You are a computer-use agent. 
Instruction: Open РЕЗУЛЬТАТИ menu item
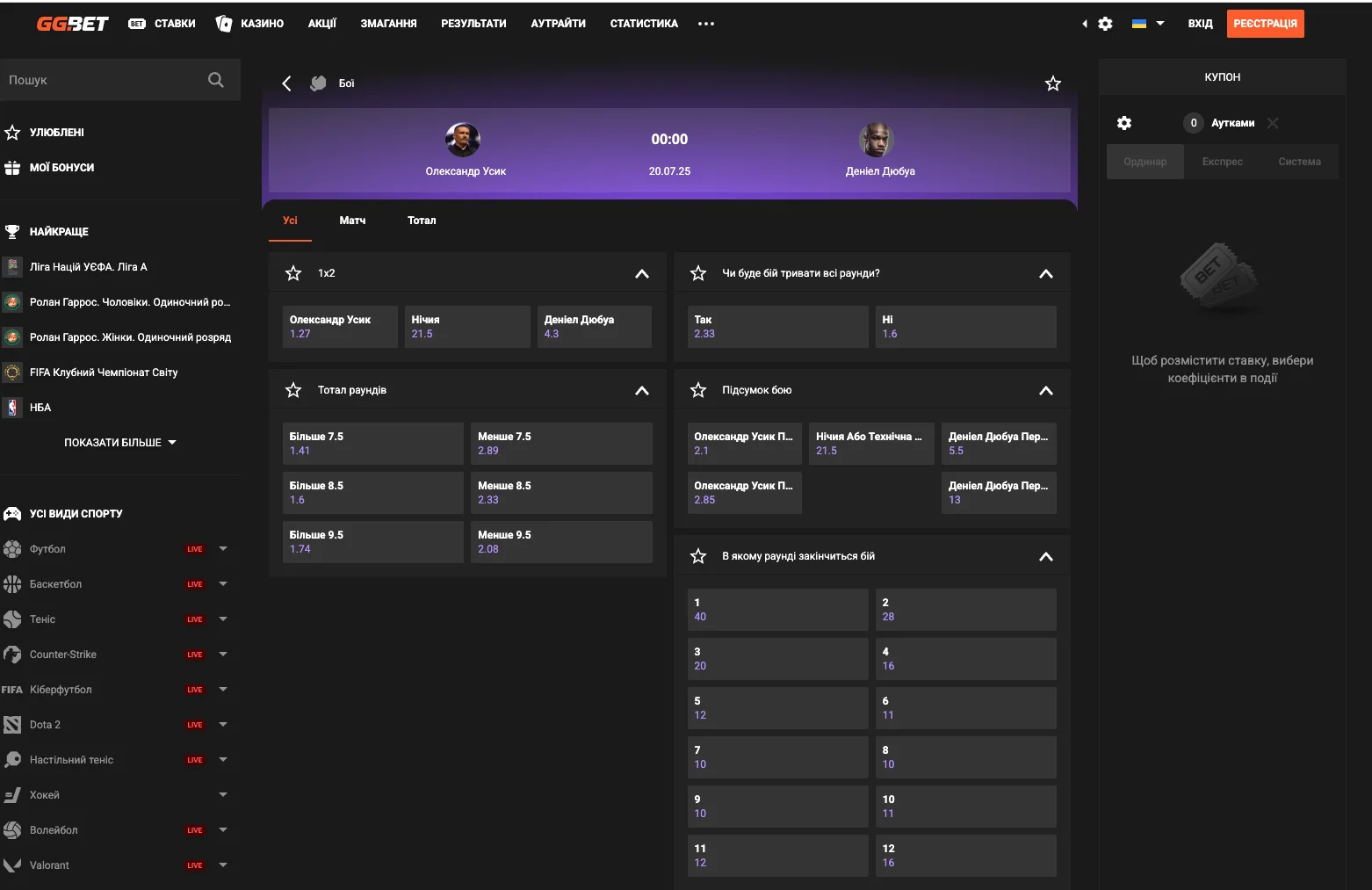click(x=473, y=24)
